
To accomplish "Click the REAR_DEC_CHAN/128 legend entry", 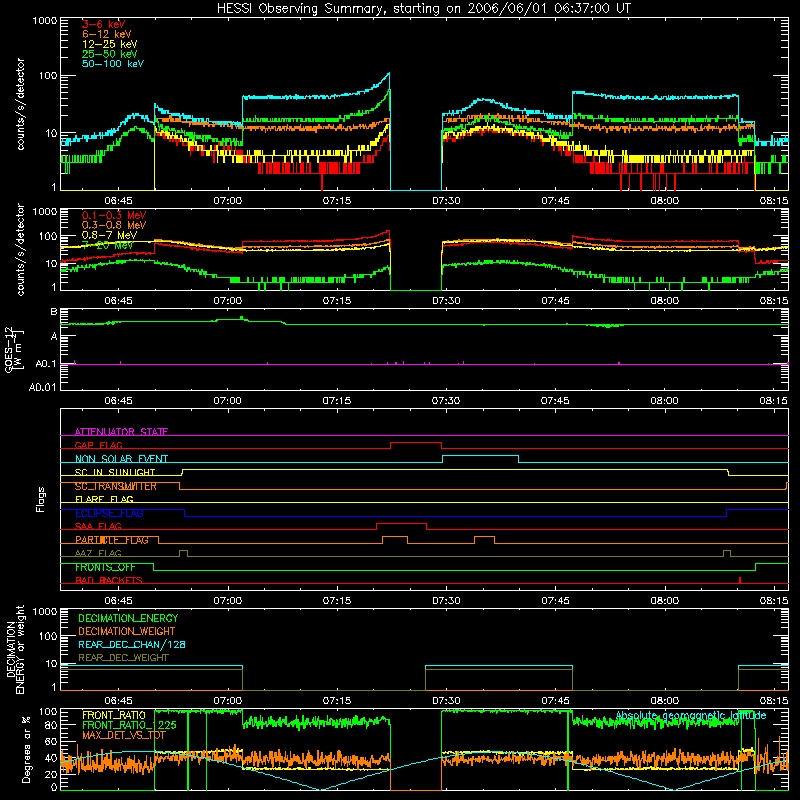I will tap(132, 644).
